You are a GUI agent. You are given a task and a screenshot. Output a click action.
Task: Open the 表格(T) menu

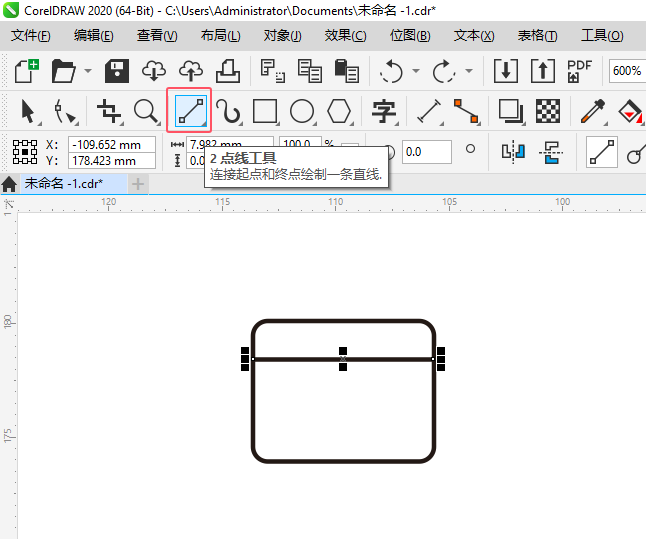(537, 35)
